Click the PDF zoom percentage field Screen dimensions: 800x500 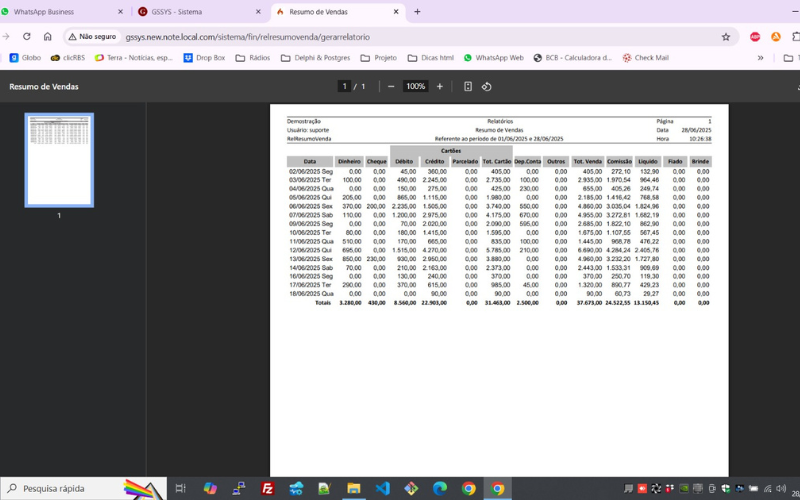(415, 87)
